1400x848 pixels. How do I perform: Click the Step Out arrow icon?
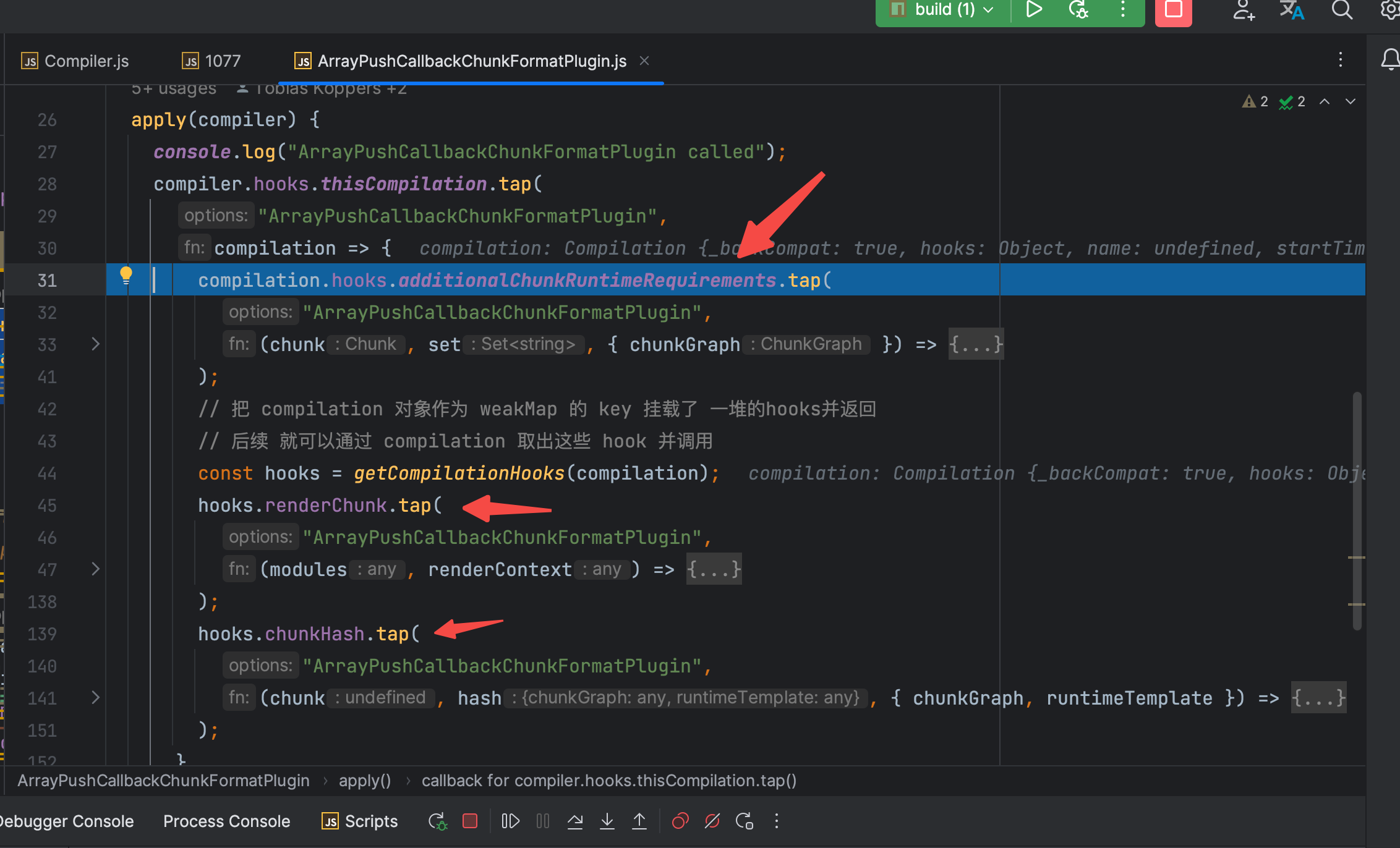(639, 821)
